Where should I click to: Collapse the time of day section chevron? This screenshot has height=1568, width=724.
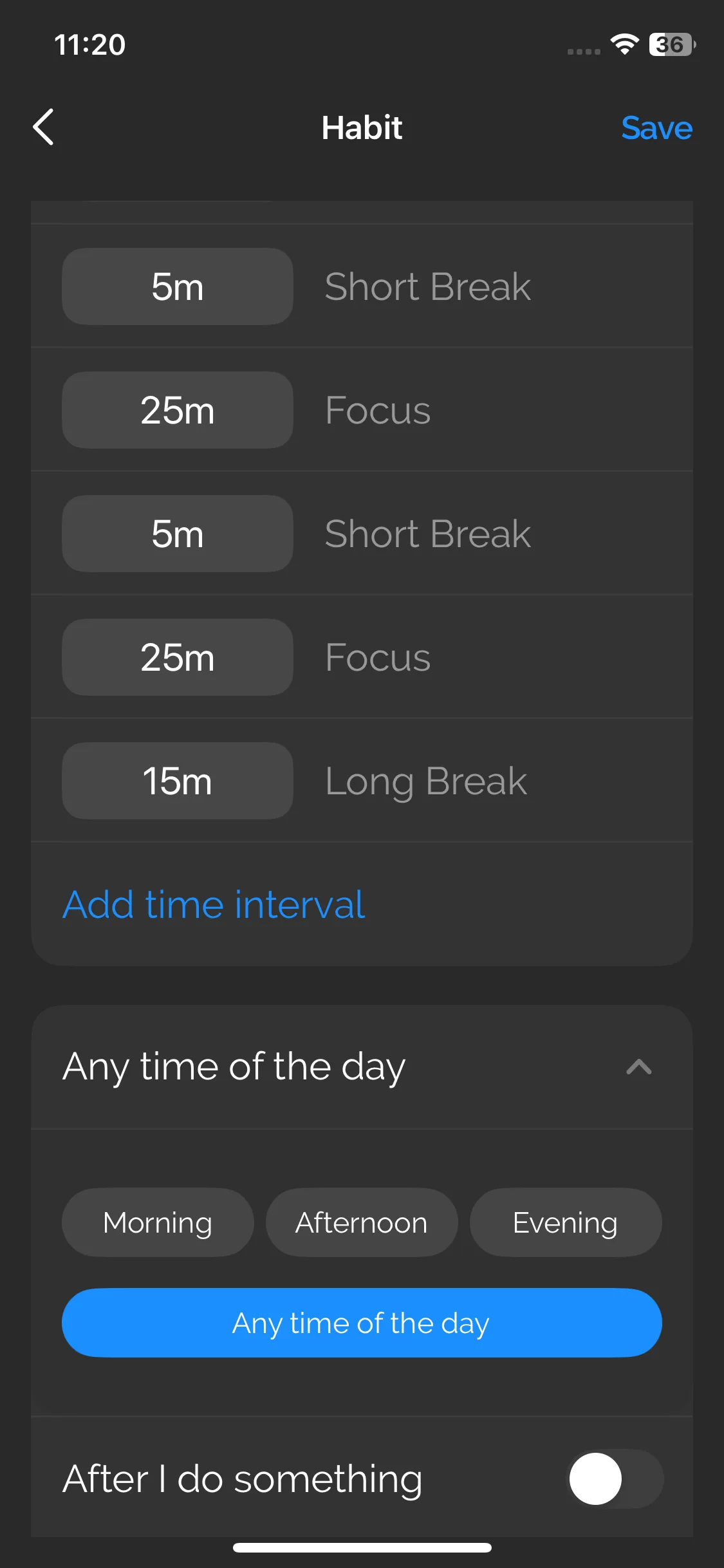pyautogui.click(x=638, y=1067)
